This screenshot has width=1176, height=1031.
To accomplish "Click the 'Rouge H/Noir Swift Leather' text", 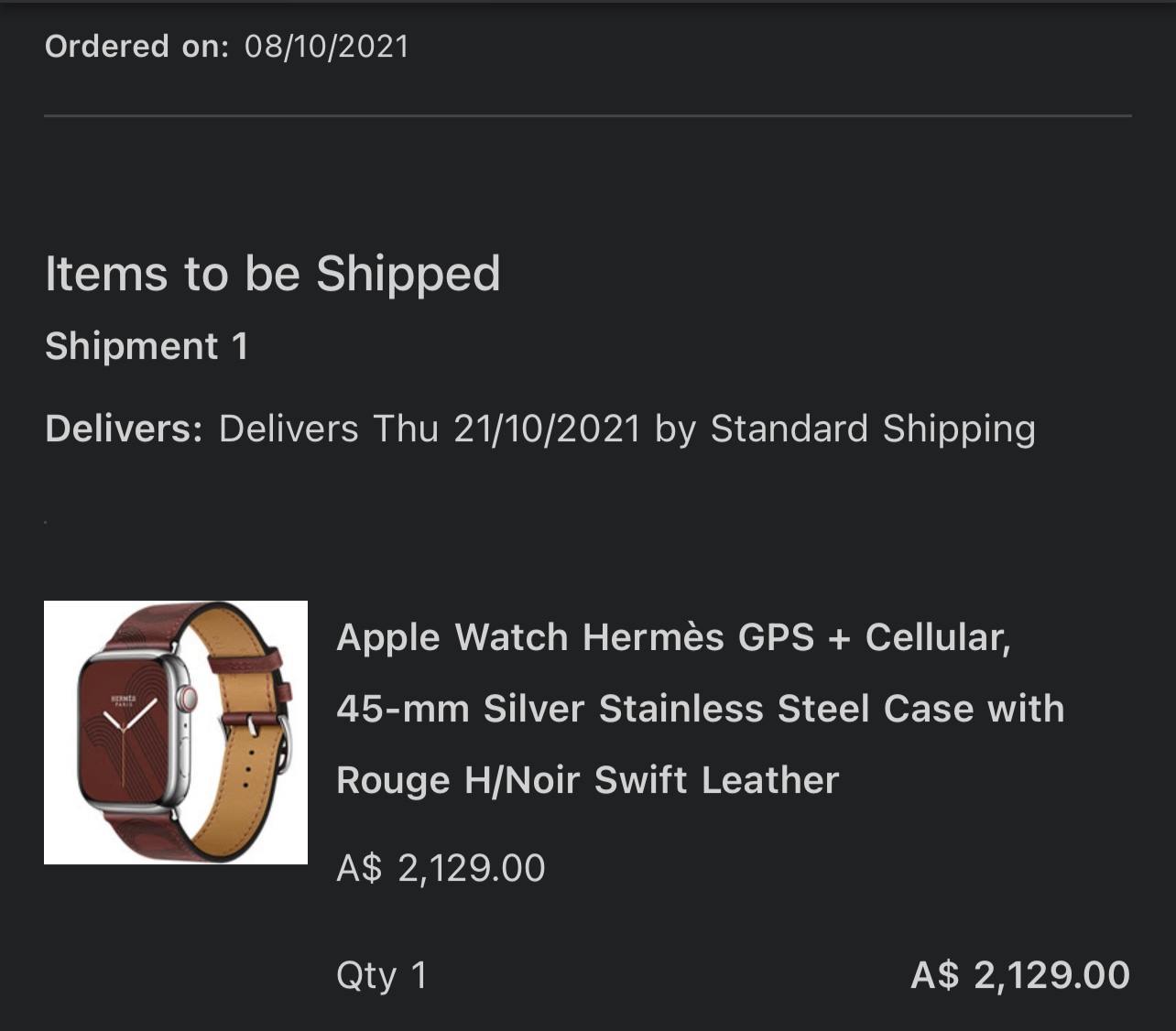I will click(x=587, y=780).
